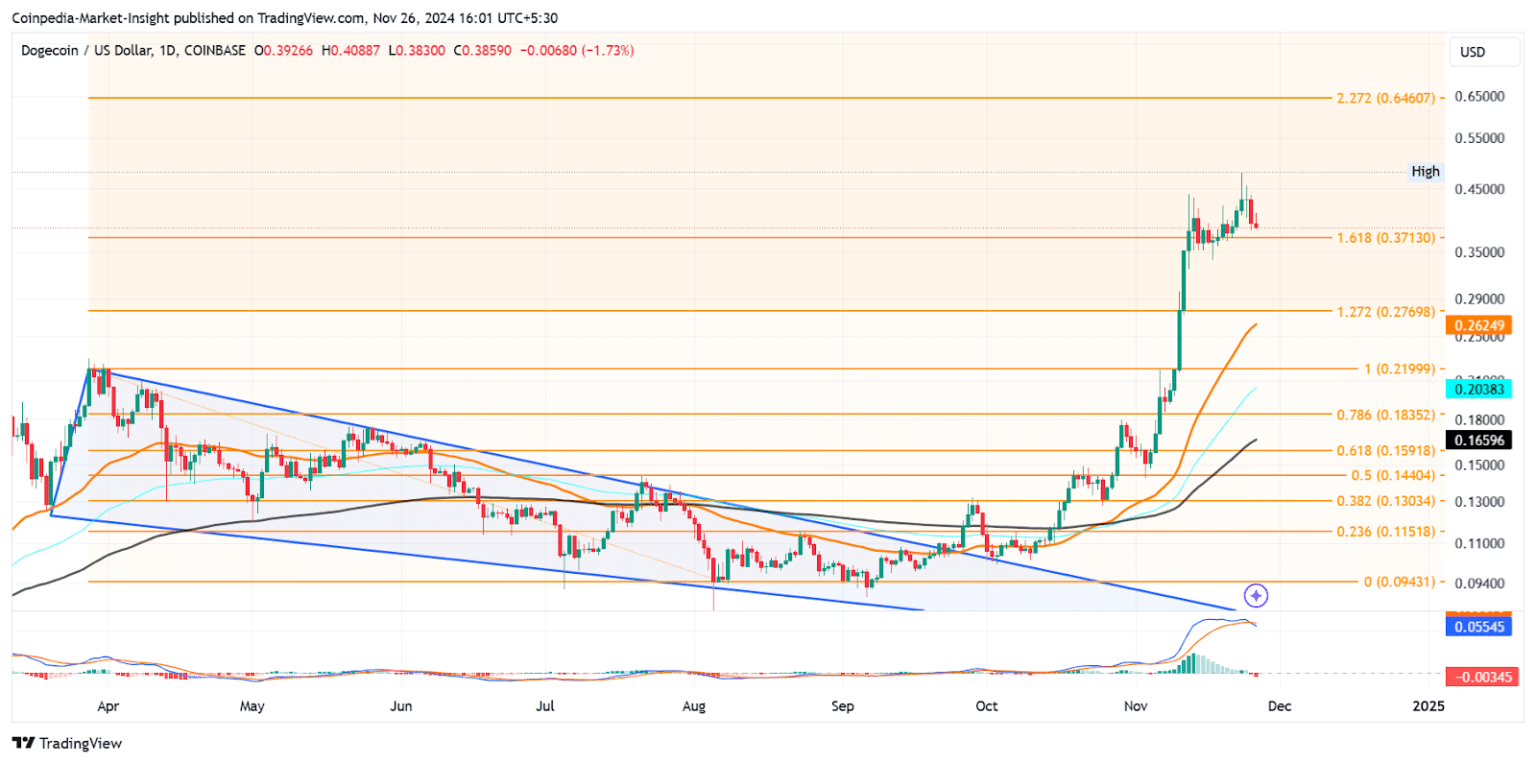Select the 0.786 (0.18352) Fibonacci level label

1386,414
